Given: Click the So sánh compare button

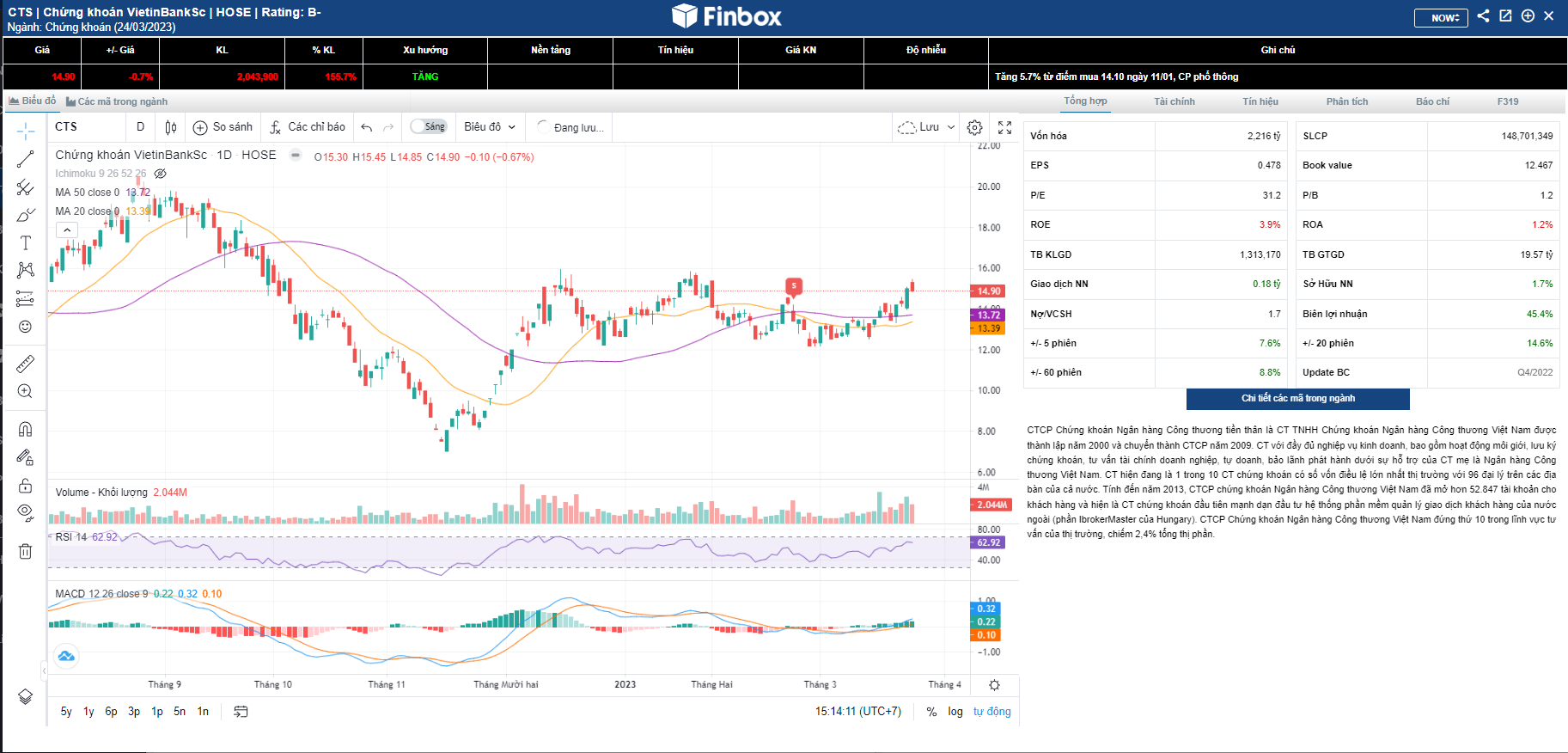Looking at the screenshot, I should coord(223,127).
